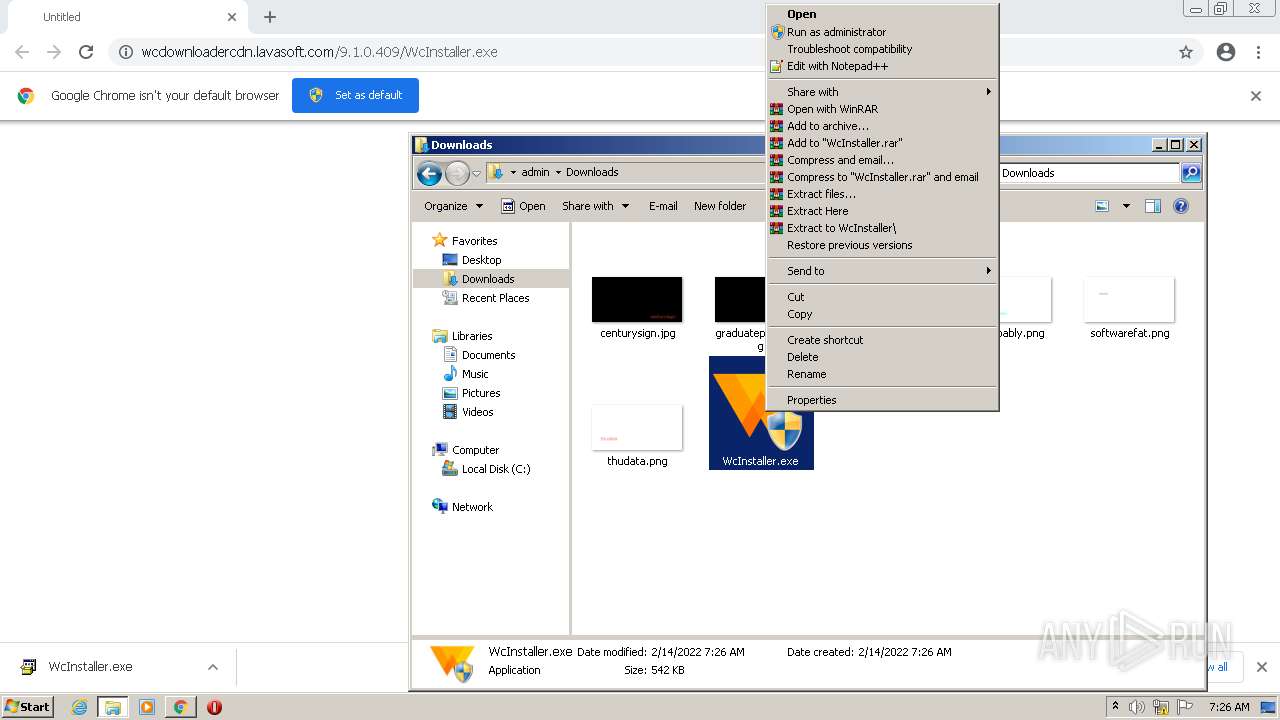
Task: Reload the page in Chrome
Action: [86, 52]
